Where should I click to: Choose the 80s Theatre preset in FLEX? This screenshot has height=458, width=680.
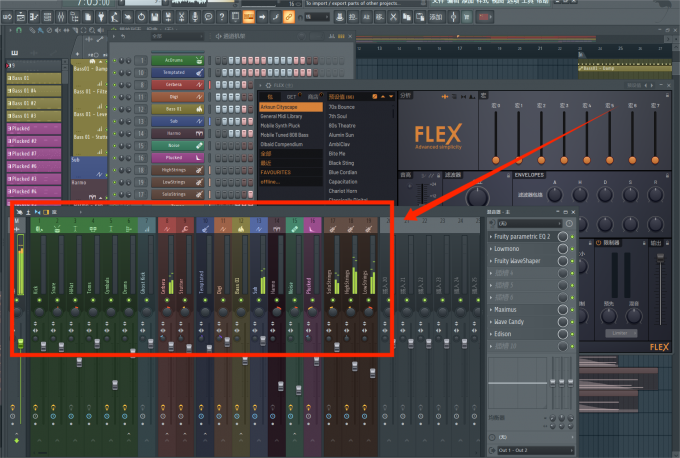pos(342,125)
